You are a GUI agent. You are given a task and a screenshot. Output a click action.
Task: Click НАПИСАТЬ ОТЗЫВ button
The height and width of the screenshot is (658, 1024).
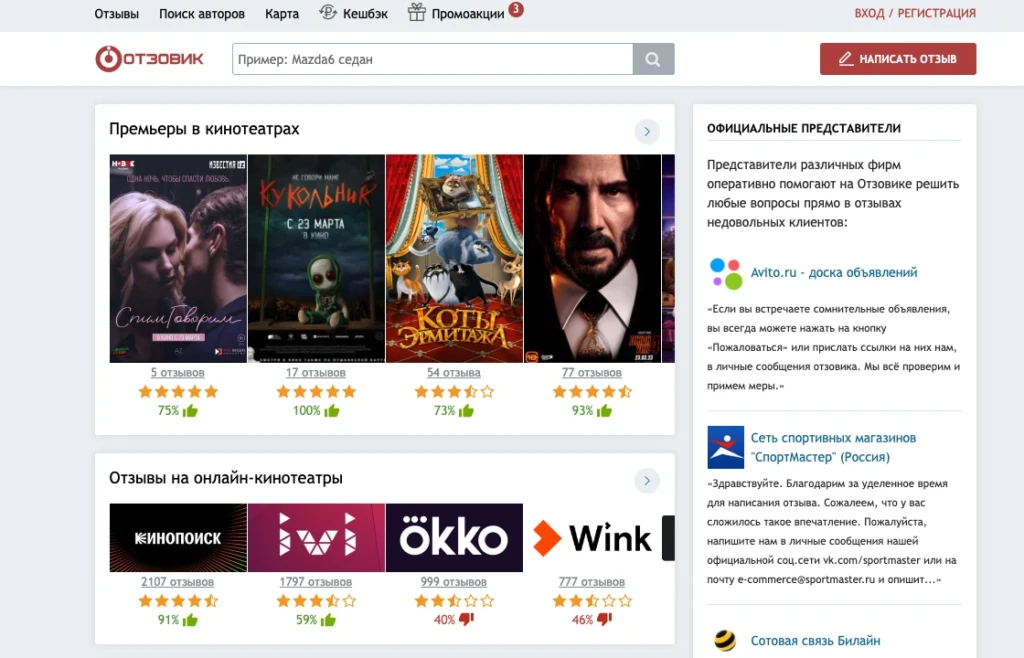click(x=898, y=59)
